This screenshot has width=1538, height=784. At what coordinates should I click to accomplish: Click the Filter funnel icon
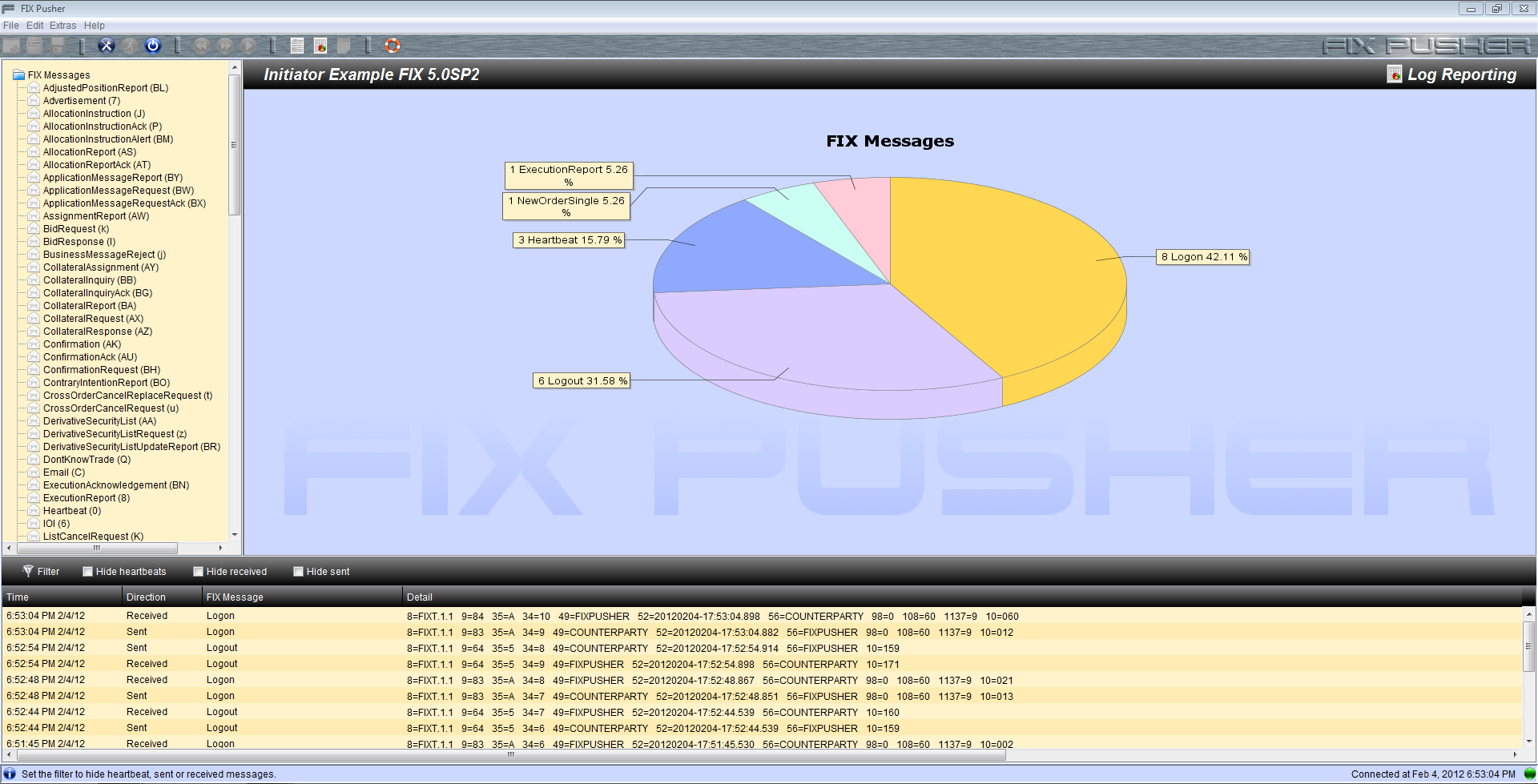click(x=28, y=571)
